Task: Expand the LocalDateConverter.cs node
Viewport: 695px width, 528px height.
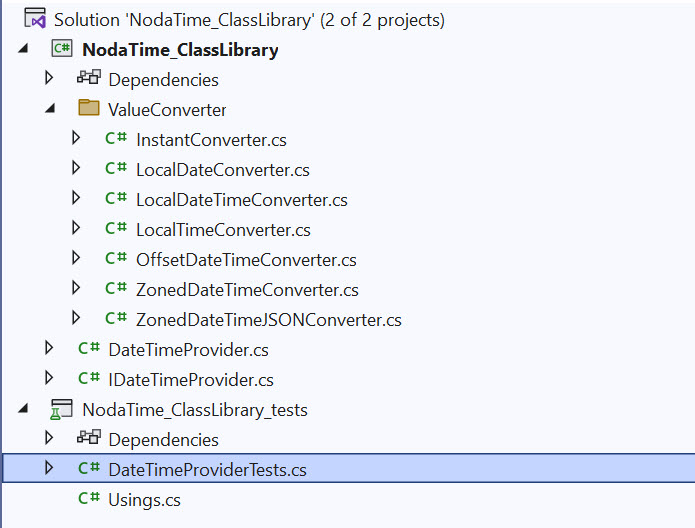Action: pyautogui.click(x=76, y=169)
